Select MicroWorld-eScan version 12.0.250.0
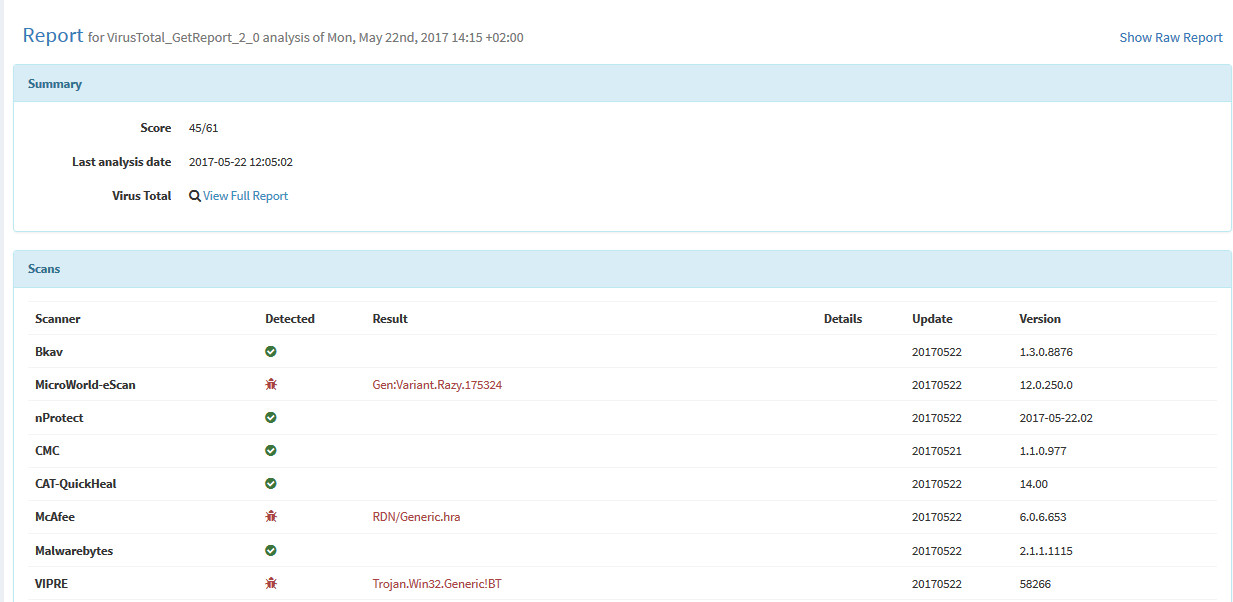Screen dimensions: 1233x602 coord(1046,385)
